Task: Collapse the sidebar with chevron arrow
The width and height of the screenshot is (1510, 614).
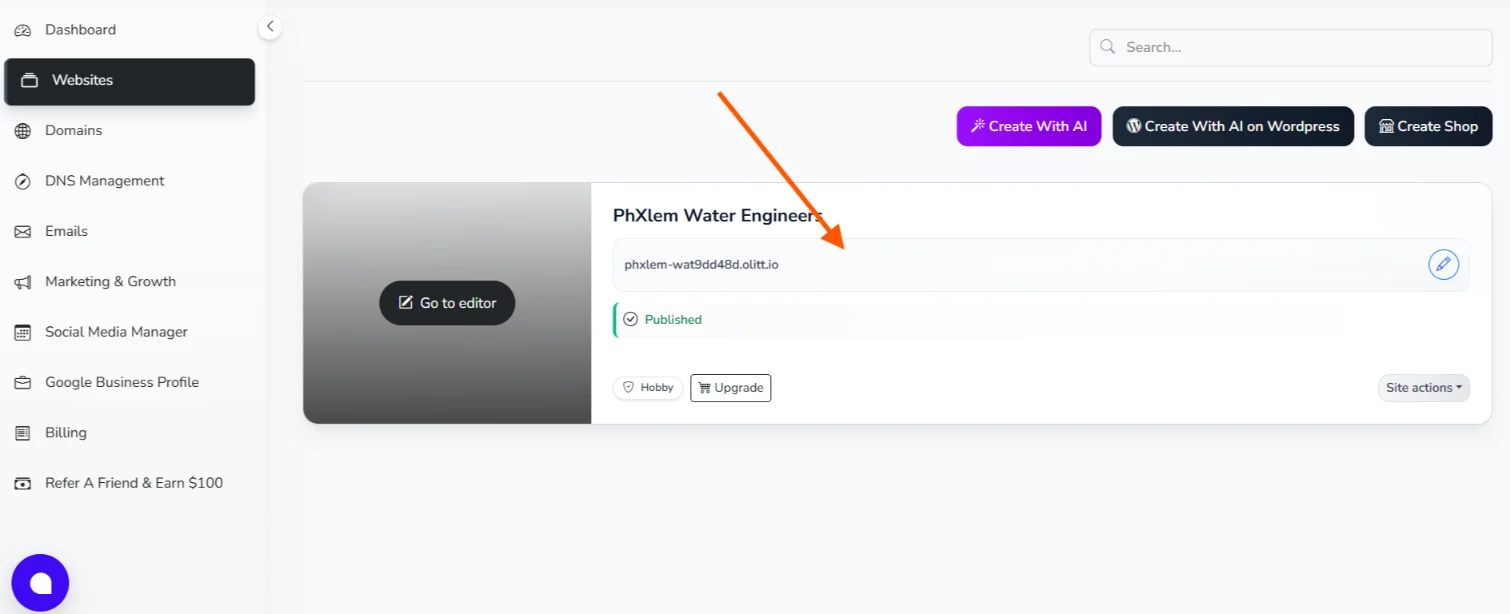Action: point(269,27)
